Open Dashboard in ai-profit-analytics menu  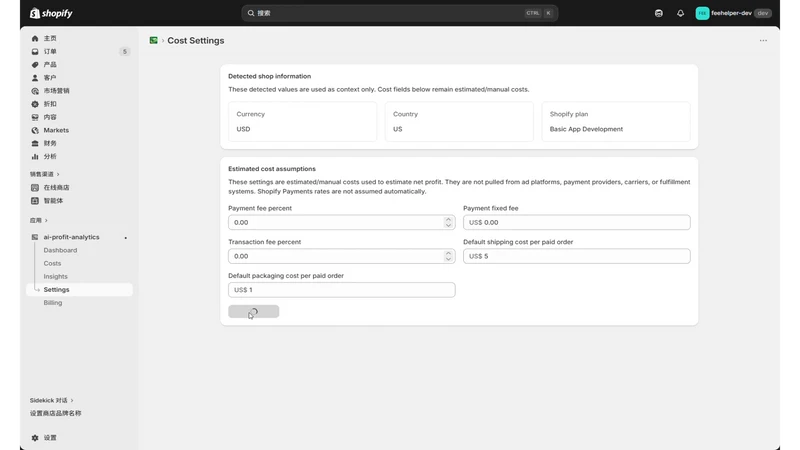(60, 251)
